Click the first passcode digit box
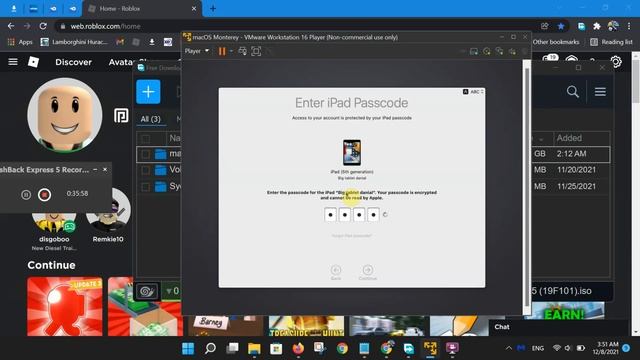This screenshot has width=640, height=360. click(x=330, y=215)
